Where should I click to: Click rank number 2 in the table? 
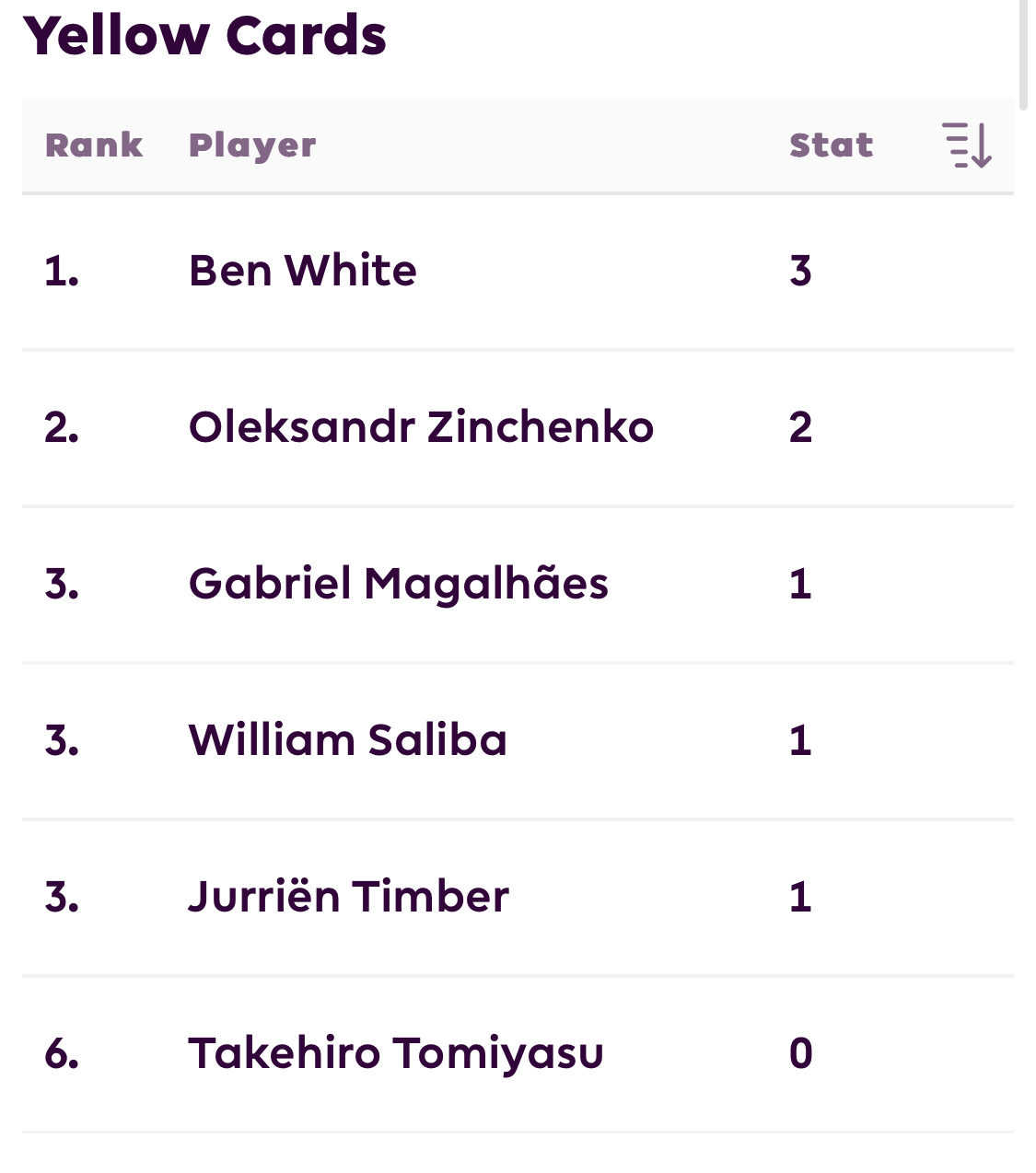62,427
